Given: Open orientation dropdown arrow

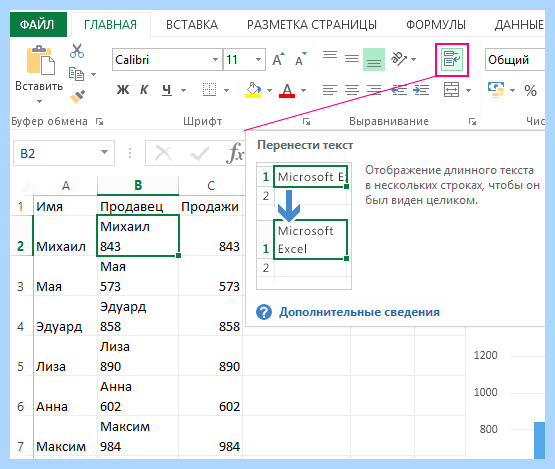Looking at the screenshot, I should pos(413,59).
